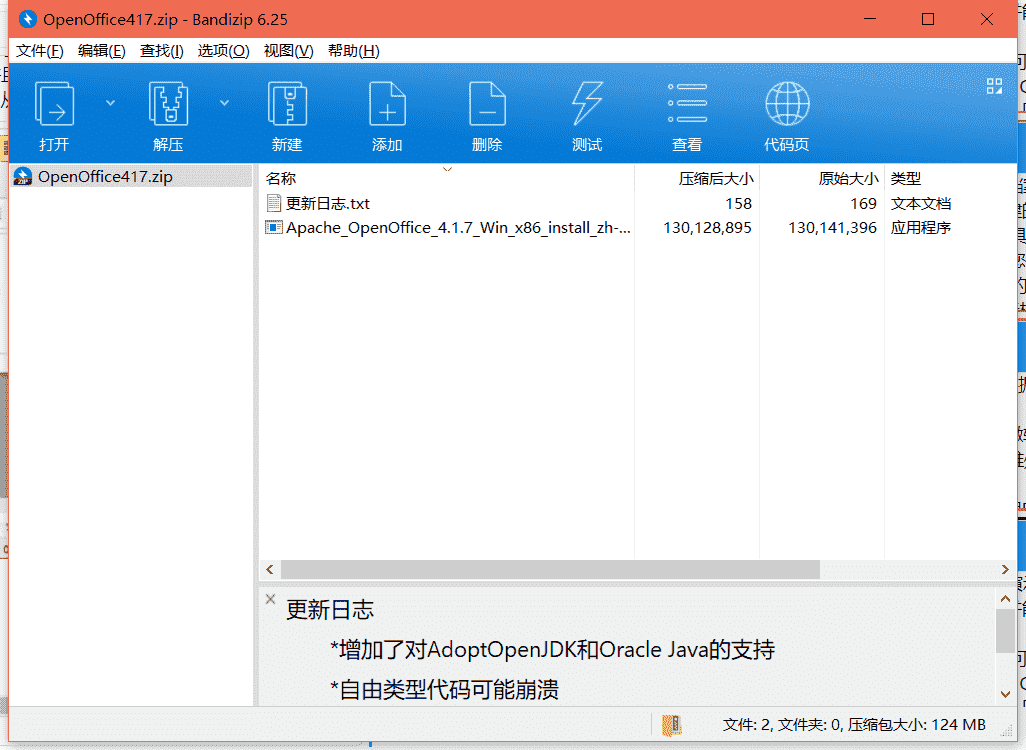
Task: Click the up arrow of preview pane scrollbar
Action: point(1006,598)
